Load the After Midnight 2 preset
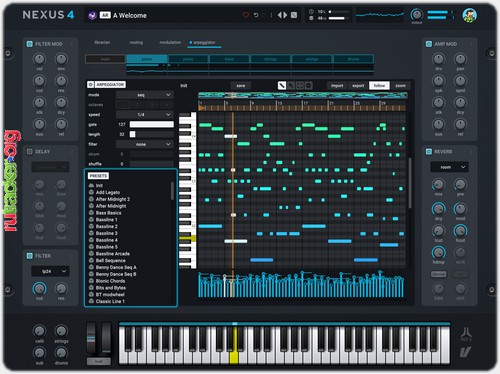Image resolution: width=500 pixels, height=374 pixels. tap(113, 199)
